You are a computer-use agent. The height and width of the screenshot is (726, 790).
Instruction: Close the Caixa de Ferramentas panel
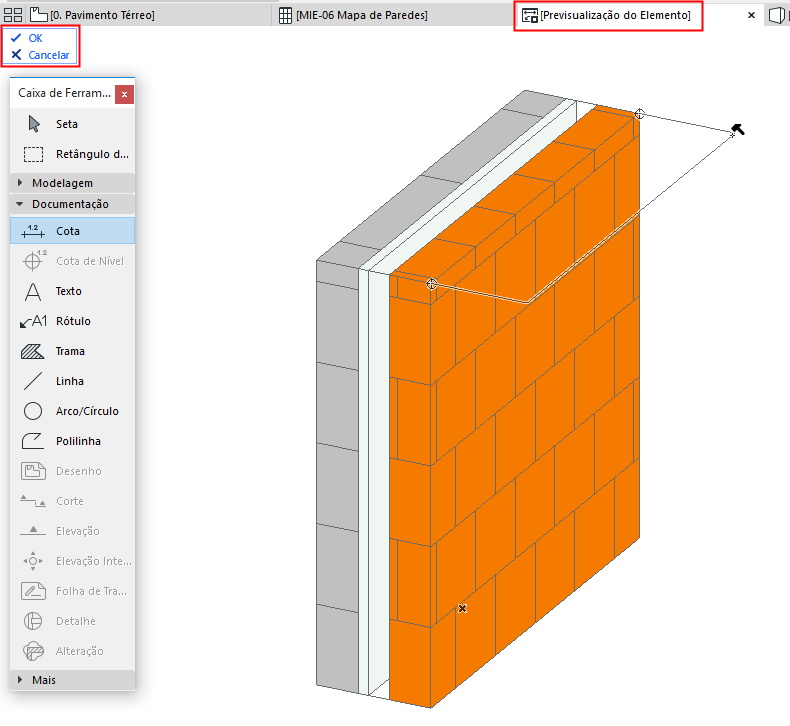124,94
